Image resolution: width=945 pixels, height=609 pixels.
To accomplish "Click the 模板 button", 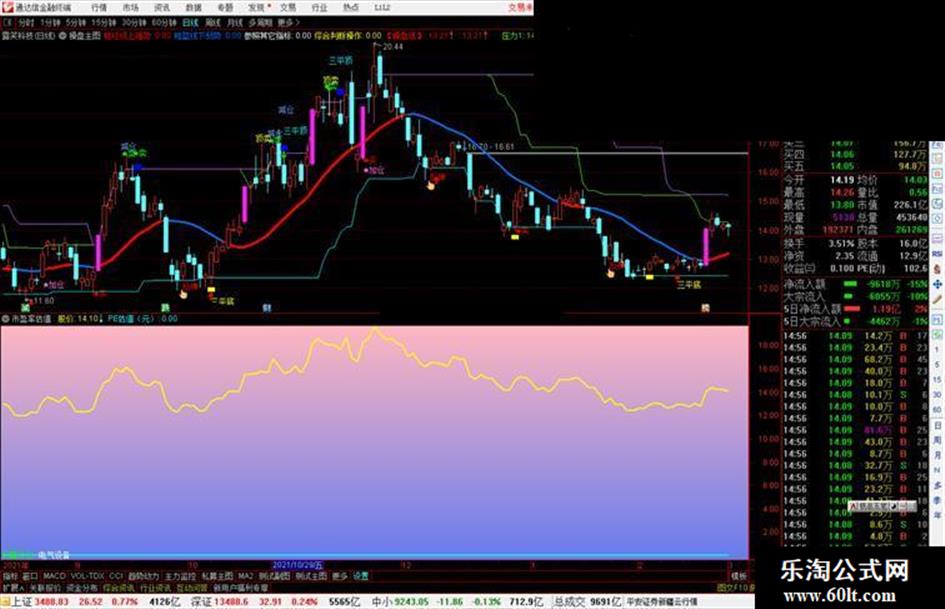I will [739, 576].
